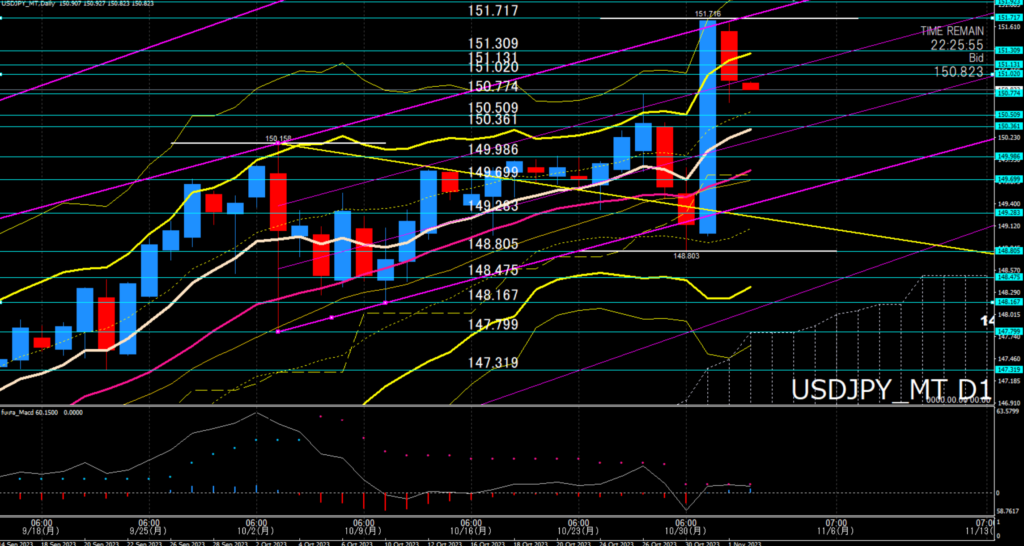Viewport: 1024px width, 546px height.
Task: Click the small 150.158 swing-high label
Action: [278, 138]
